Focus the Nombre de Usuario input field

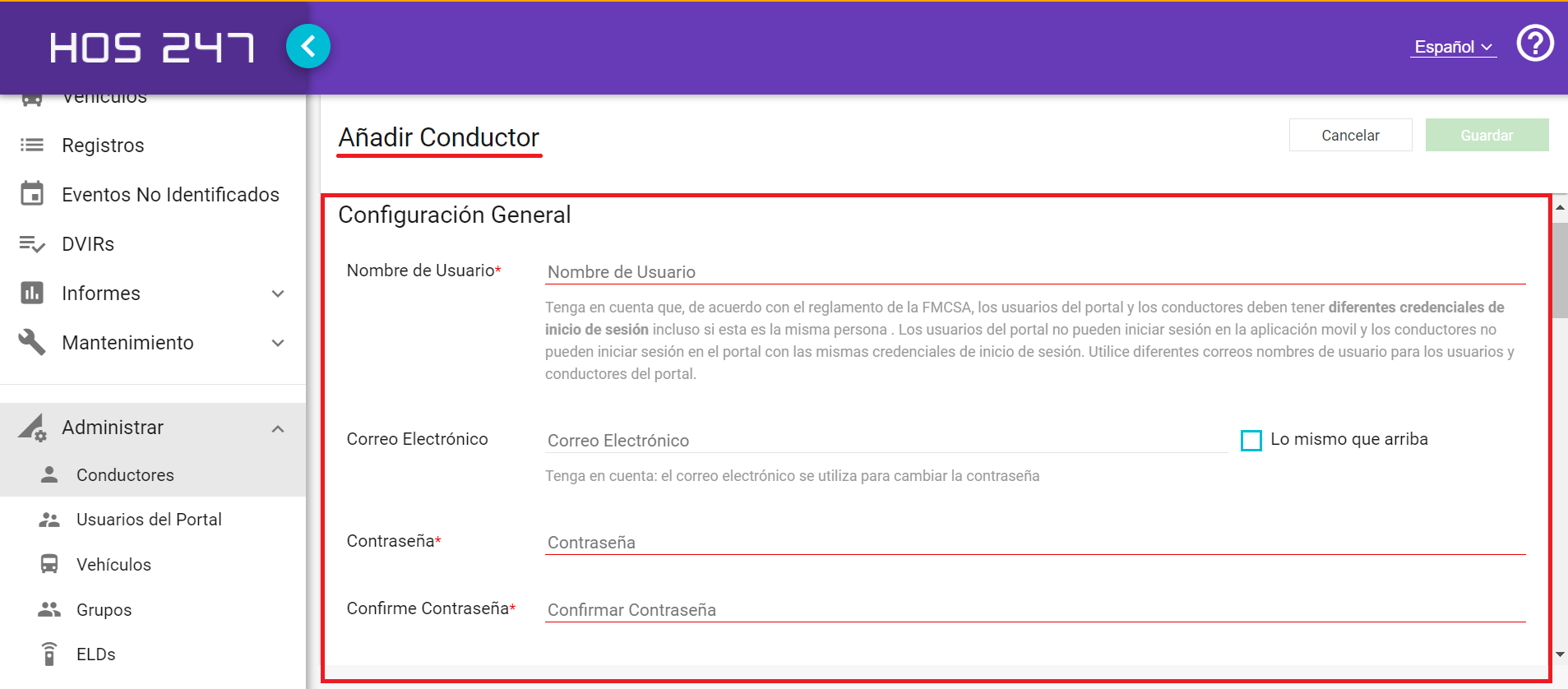1035,272
